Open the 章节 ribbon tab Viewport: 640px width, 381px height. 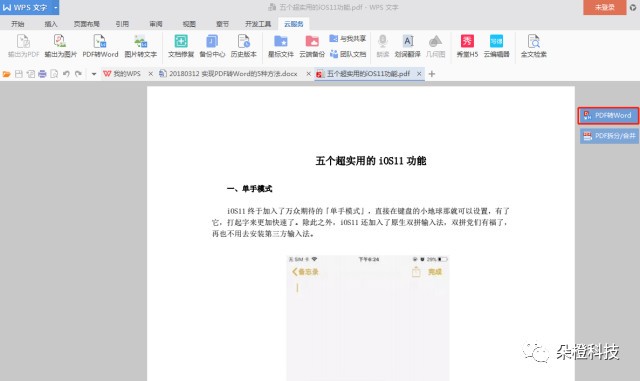[x=222, y=24]
